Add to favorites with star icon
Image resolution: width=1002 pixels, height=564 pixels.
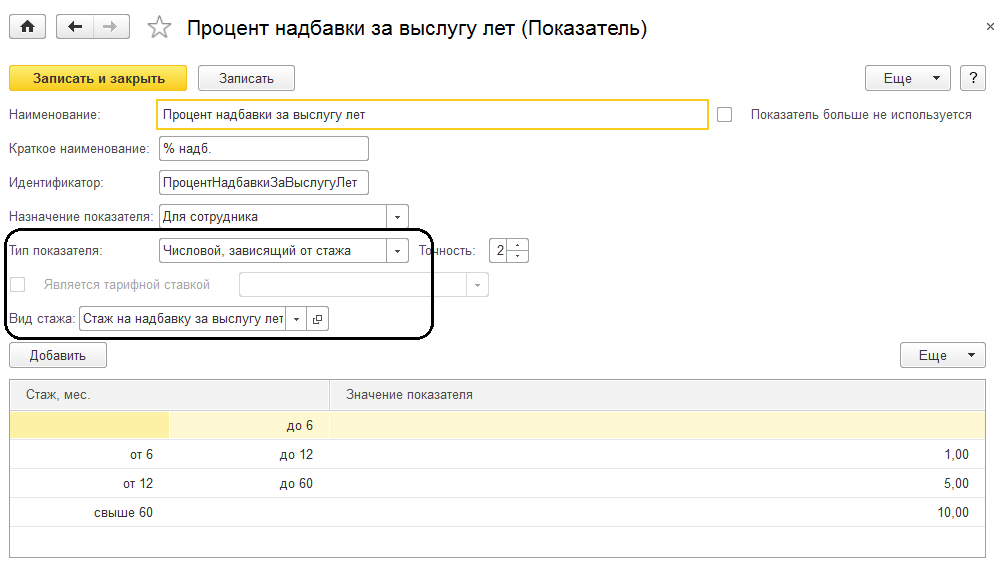pyautogui.click(x=159, y=28)
